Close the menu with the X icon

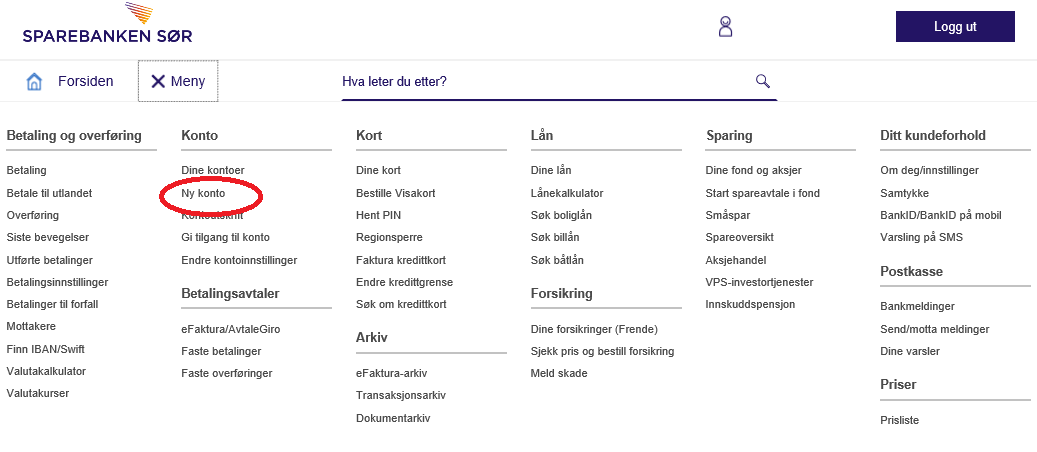point(158,82)
